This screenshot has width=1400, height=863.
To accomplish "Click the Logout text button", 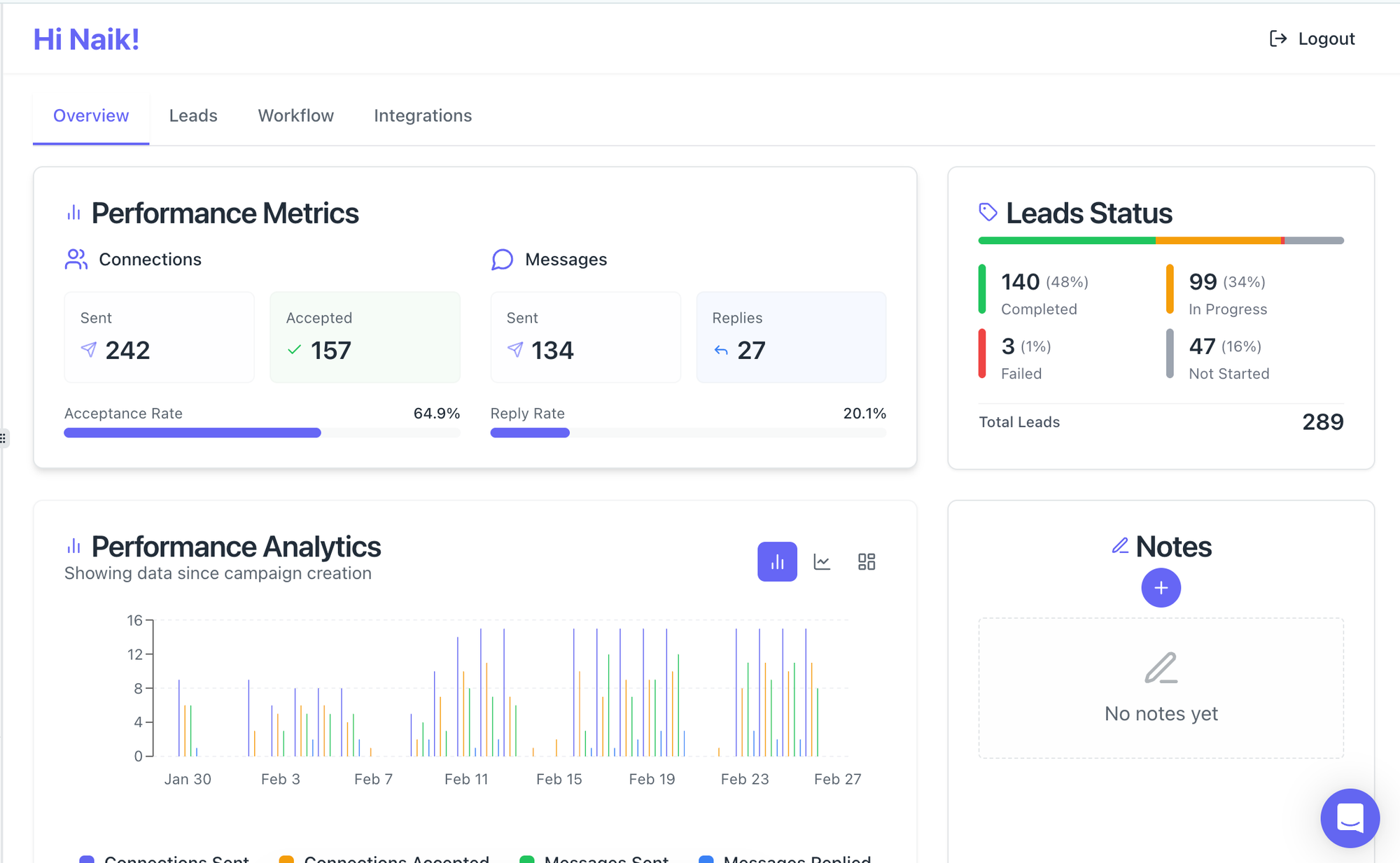I will (1326, 38).
